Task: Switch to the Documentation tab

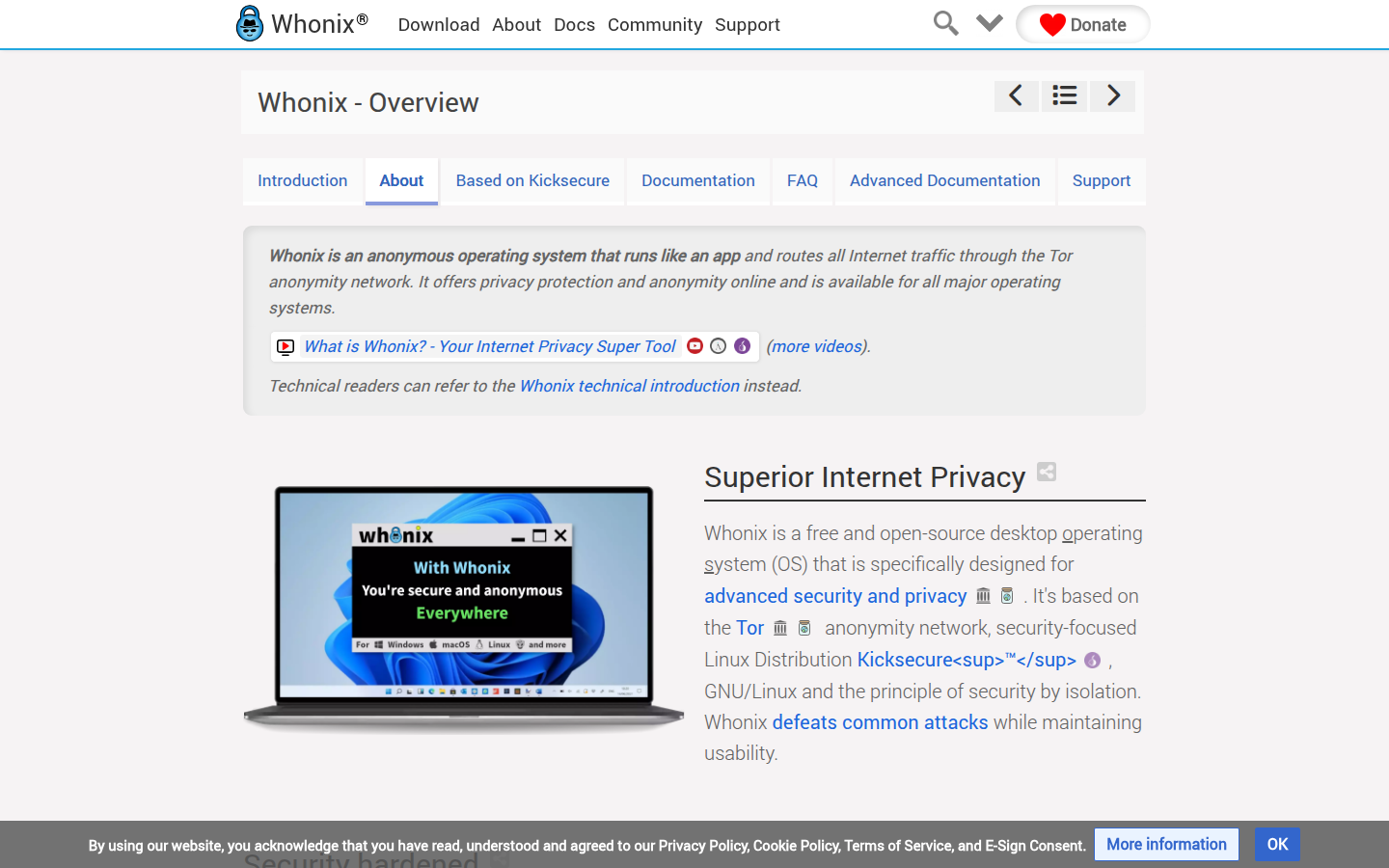Action: click(x=698, y=181)
